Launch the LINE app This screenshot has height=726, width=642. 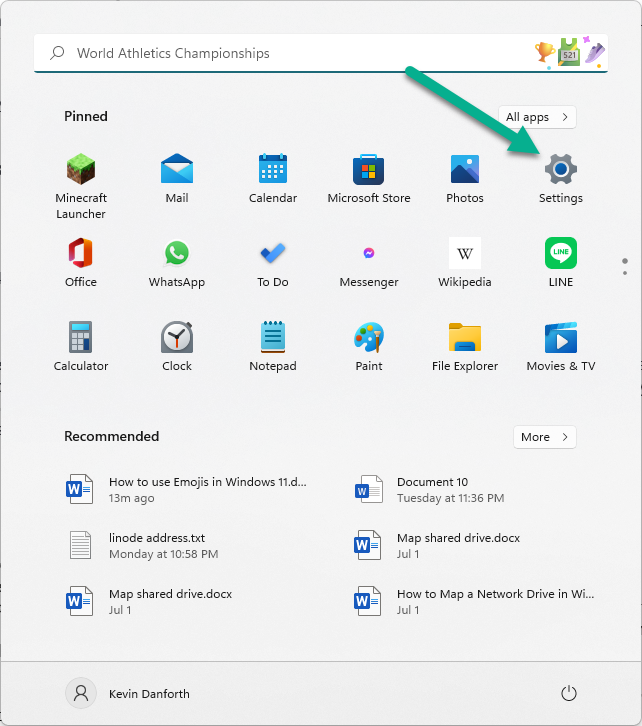tap(561, 263)
